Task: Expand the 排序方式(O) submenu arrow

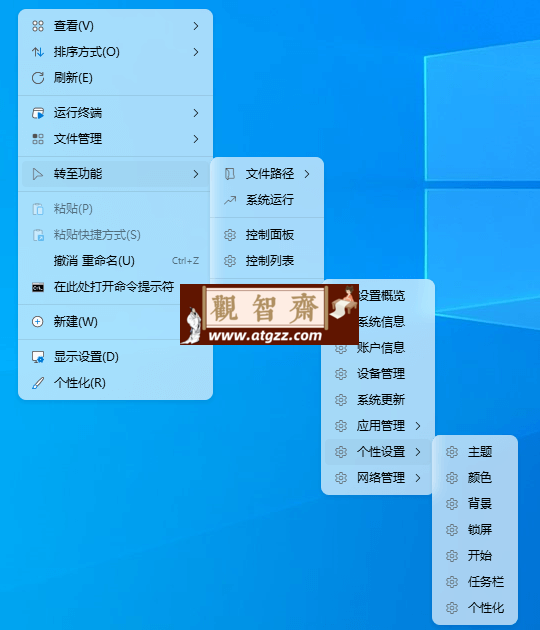Action: coord(196,52)
